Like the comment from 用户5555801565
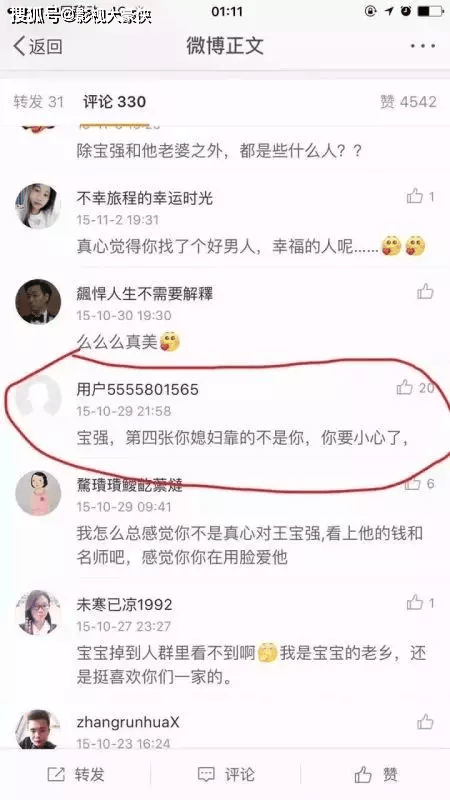The height and width of the screenshot is (800, 450). 414,388
